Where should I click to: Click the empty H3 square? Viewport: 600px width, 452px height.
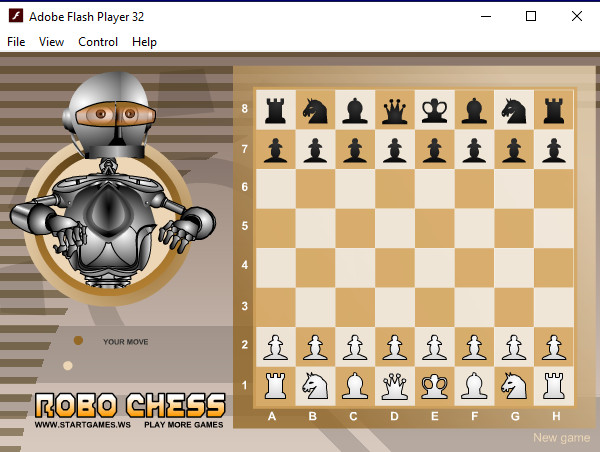[x=554, y=308]
